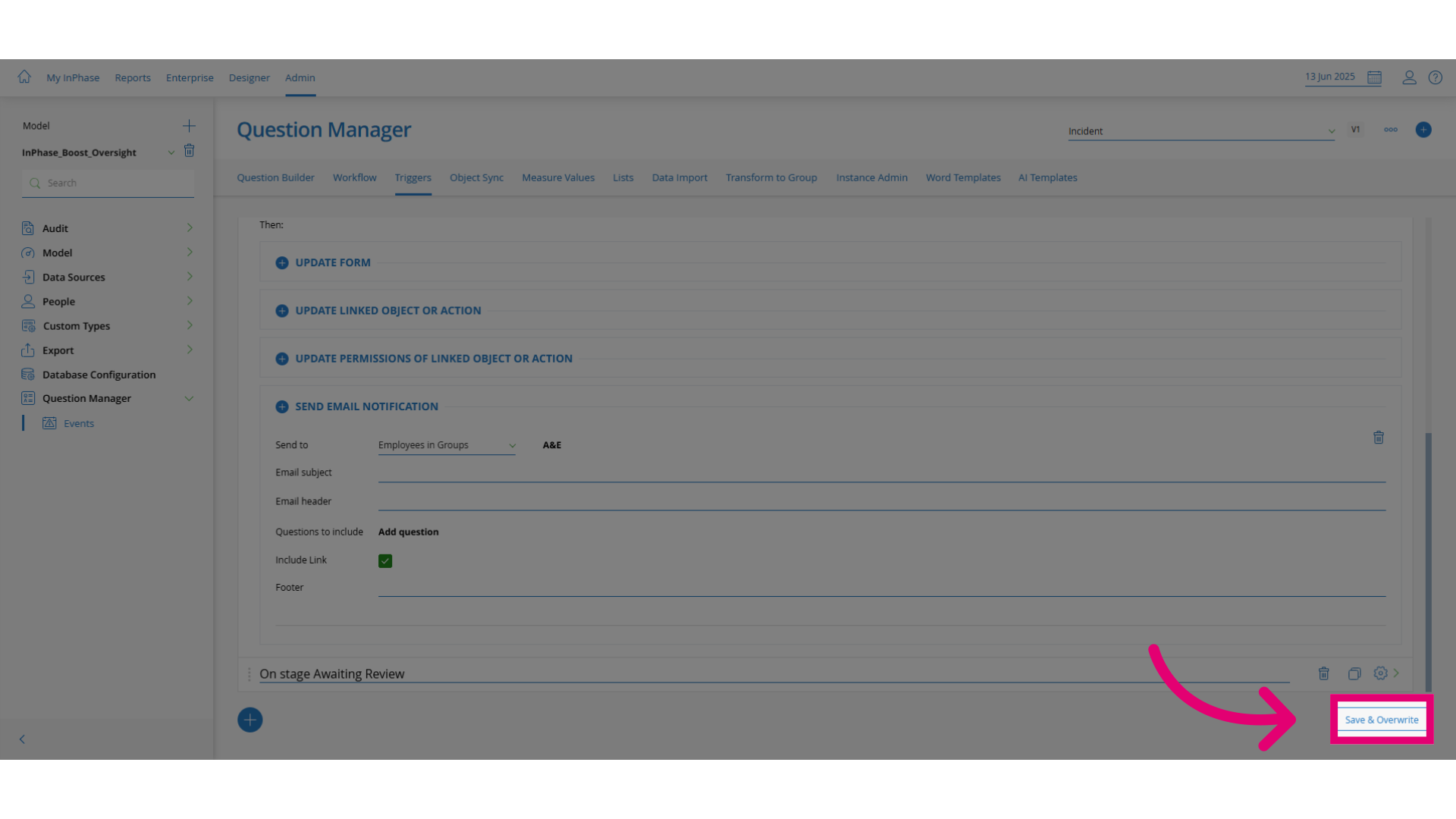1456x819 pixels.
Task: Expand On stage Awaiting Review trigger arrow
Action: pyautogui.click(x=1397, y=673)
